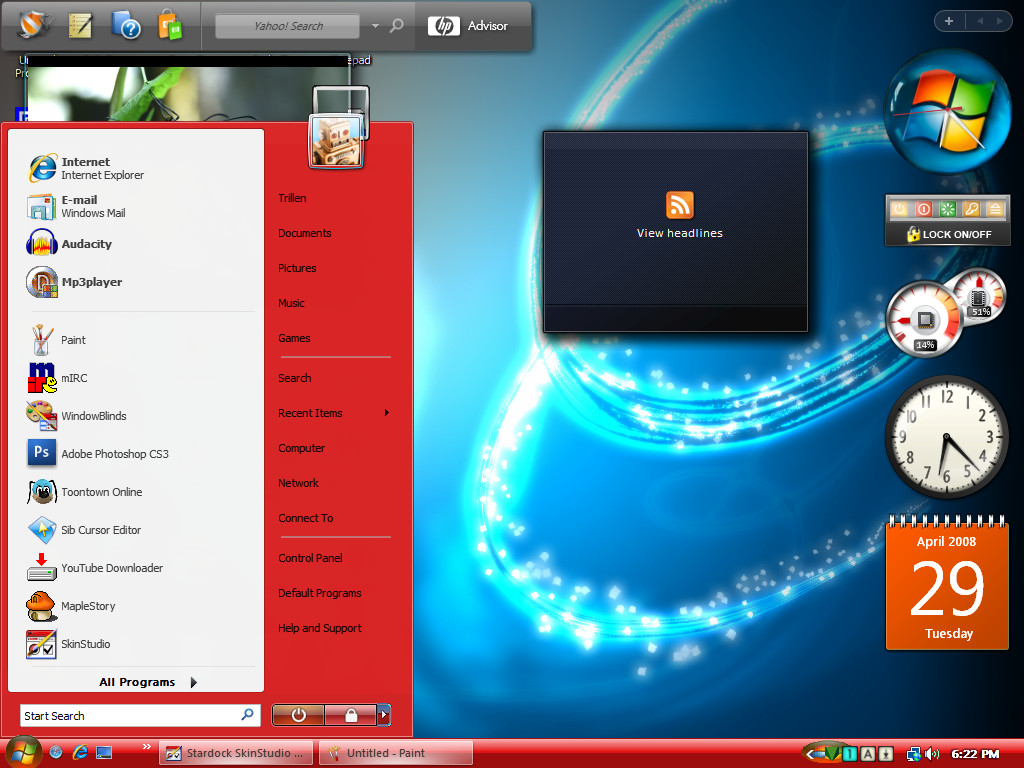
Task: Switch to Untitled - Paint taskbar button
Action: [396, 753]
